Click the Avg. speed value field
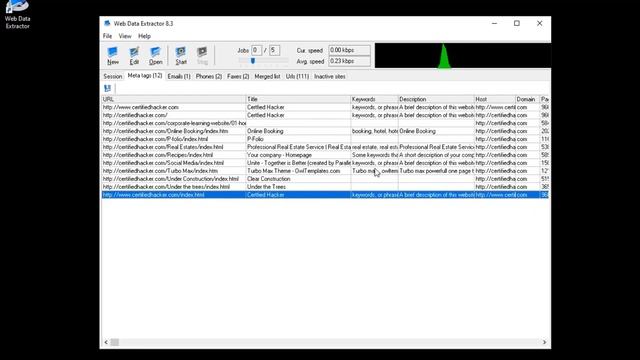The image size is (640, 360). pos(349,61)
